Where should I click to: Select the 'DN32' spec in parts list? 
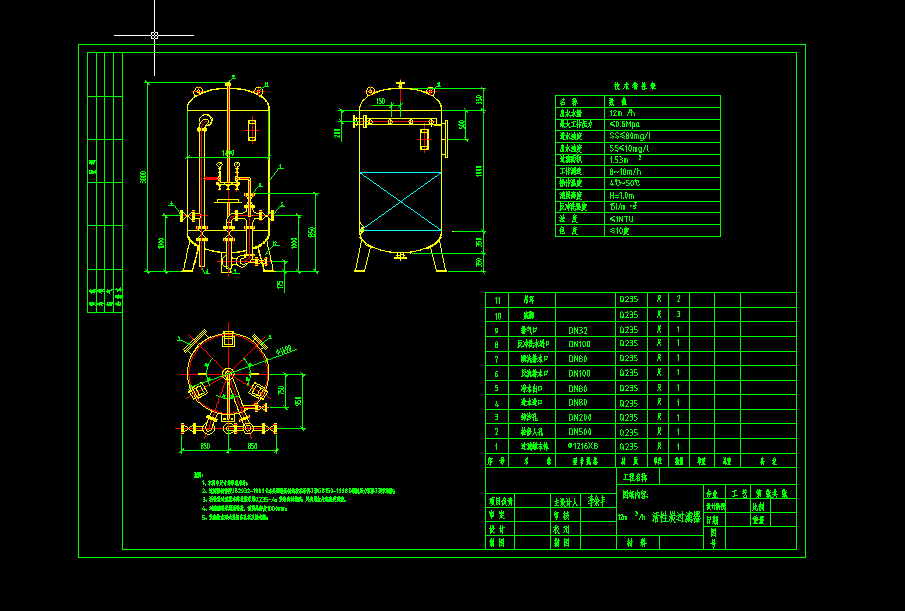(x=578, y=330)
